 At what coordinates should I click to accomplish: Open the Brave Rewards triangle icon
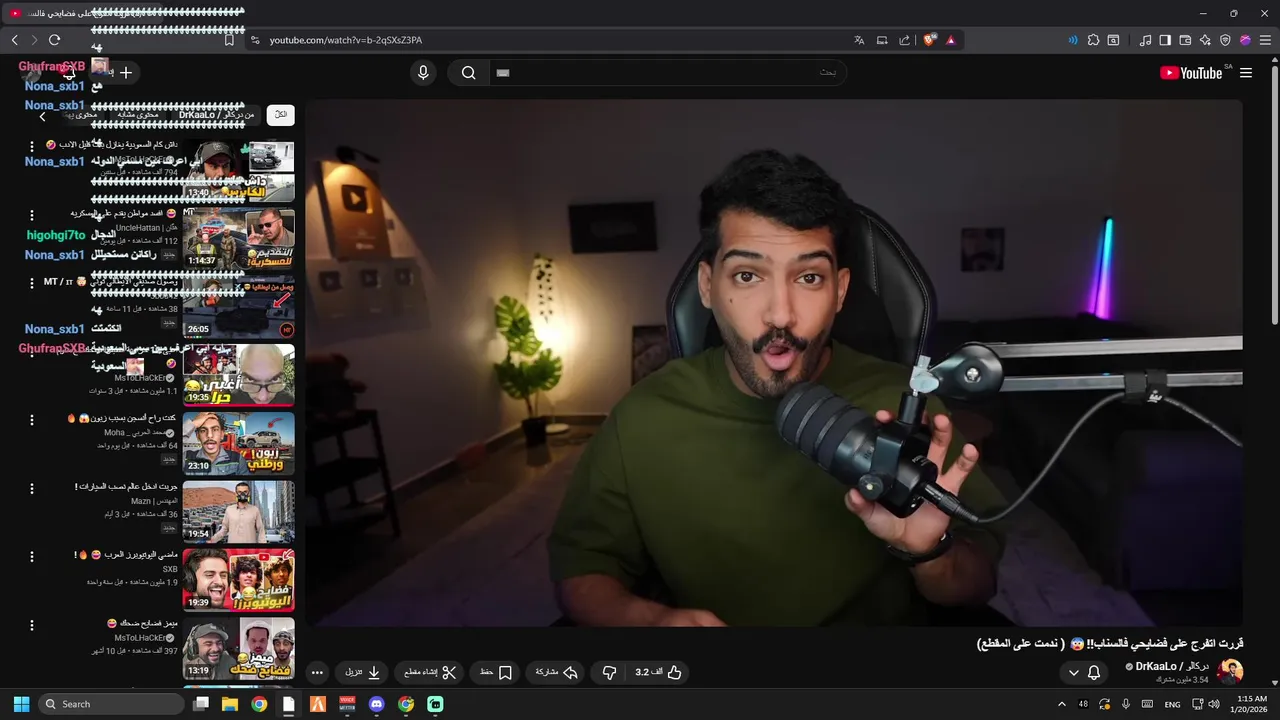click(x=951, y=40)
